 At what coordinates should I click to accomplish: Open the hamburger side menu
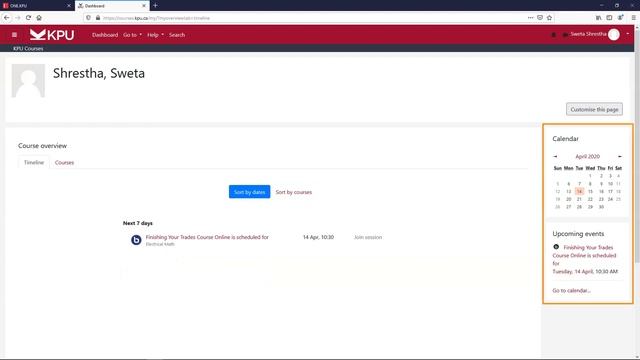pyautogui.click(x=14, y=35)
